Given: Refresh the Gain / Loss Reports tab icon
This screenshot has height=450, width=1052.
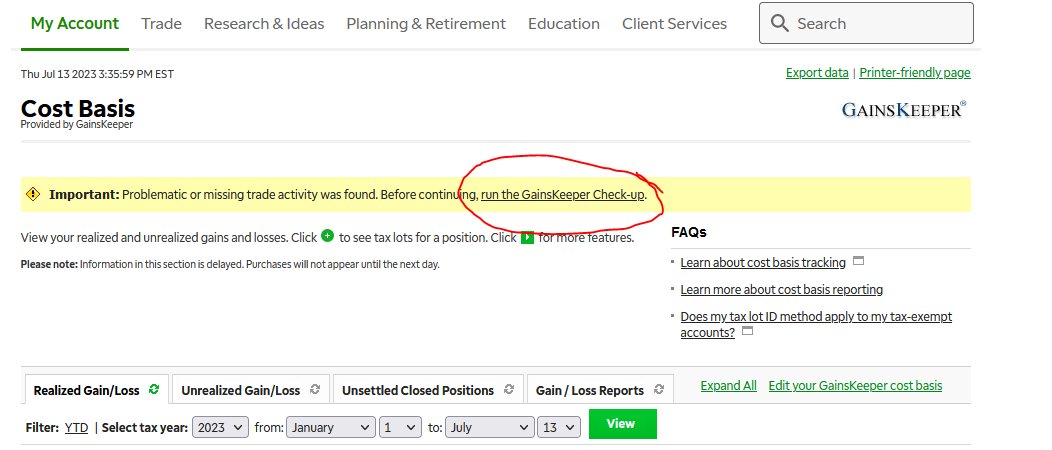Looking at the screenshot, I should [x=659, y=389].
